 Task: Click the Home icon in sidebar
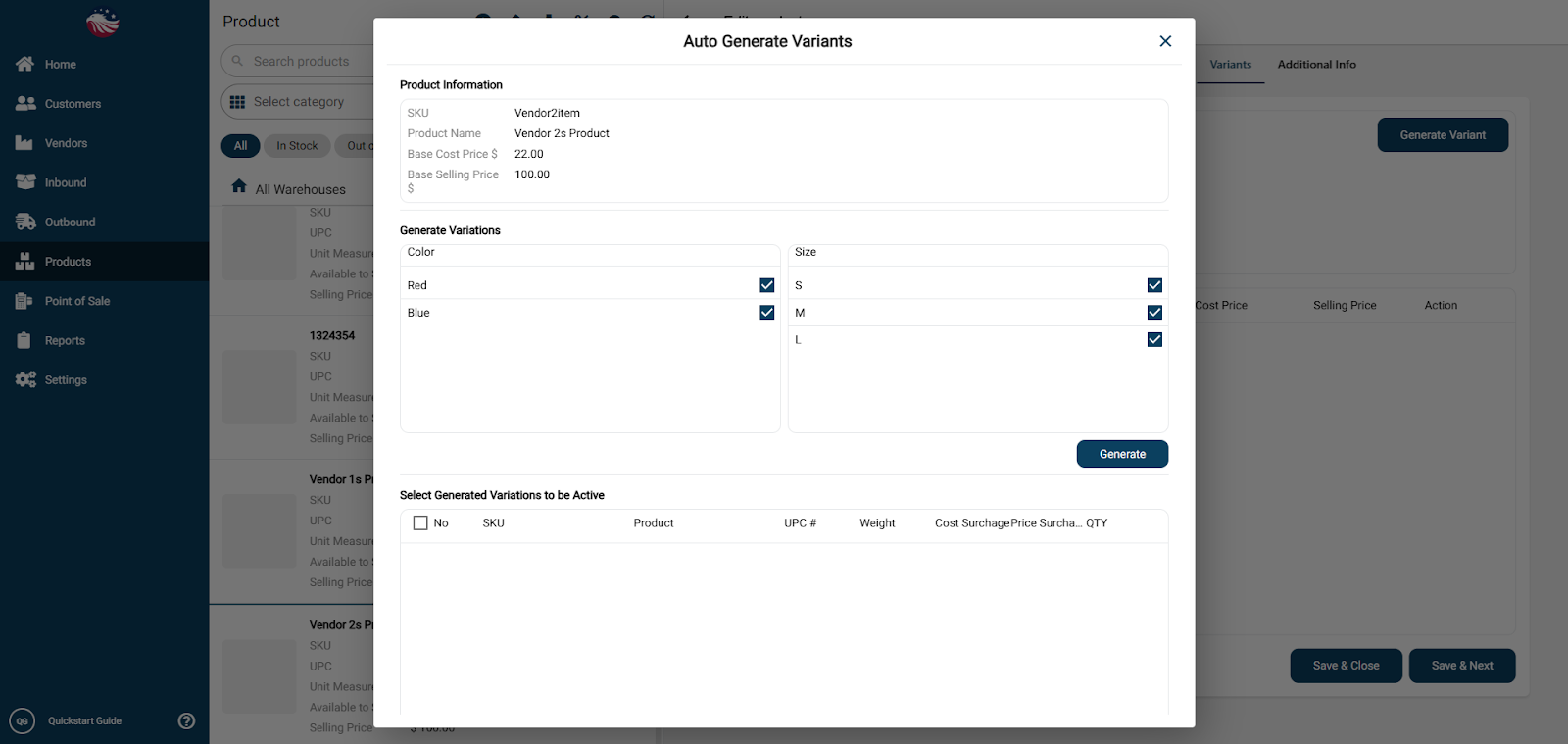click(x=25, y=64)
